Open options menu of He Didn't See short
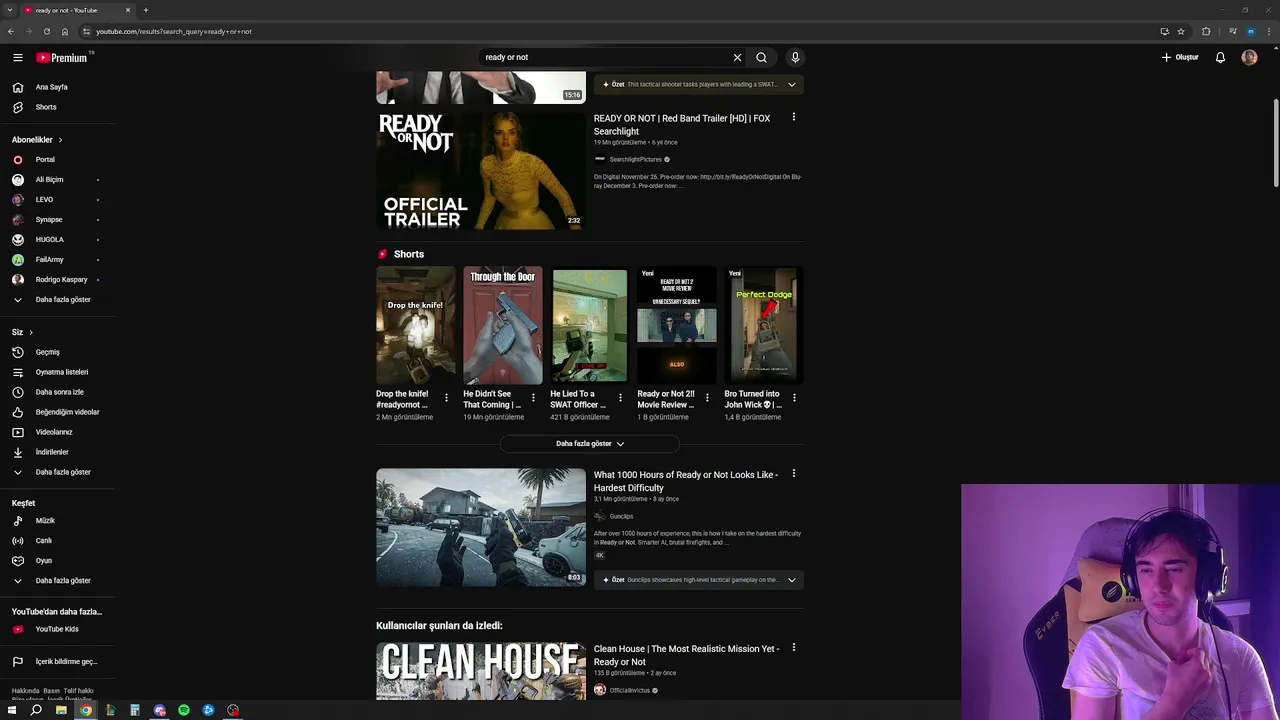 (x=533, y=398)
